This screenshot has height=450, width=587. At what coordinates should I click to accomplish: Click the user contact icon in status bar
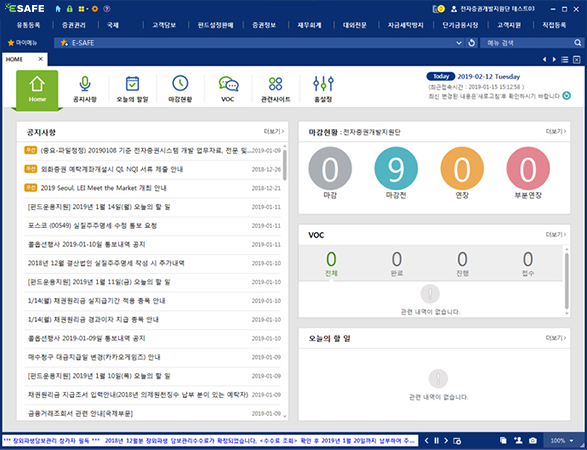pos(518,440)
